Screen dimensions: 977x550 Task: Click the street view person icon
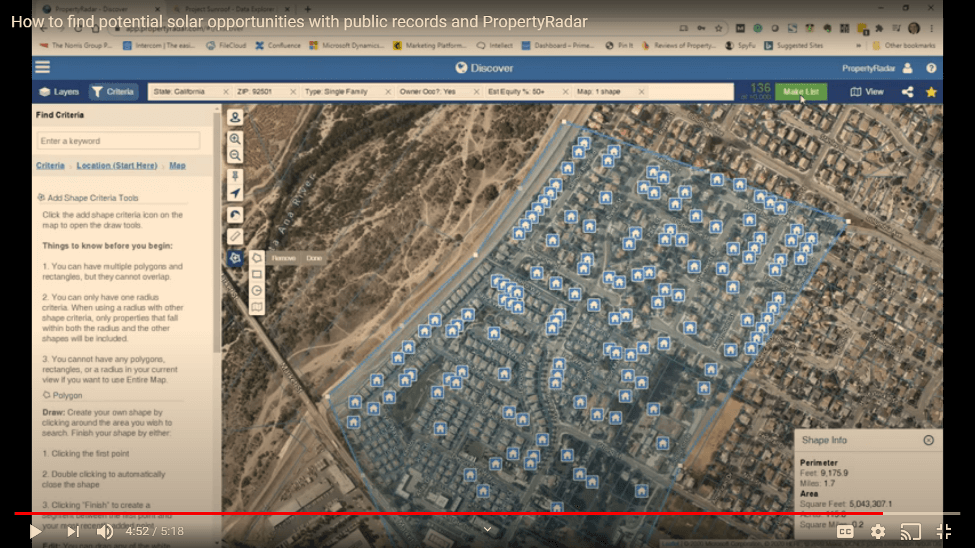[x=235, y=117]
